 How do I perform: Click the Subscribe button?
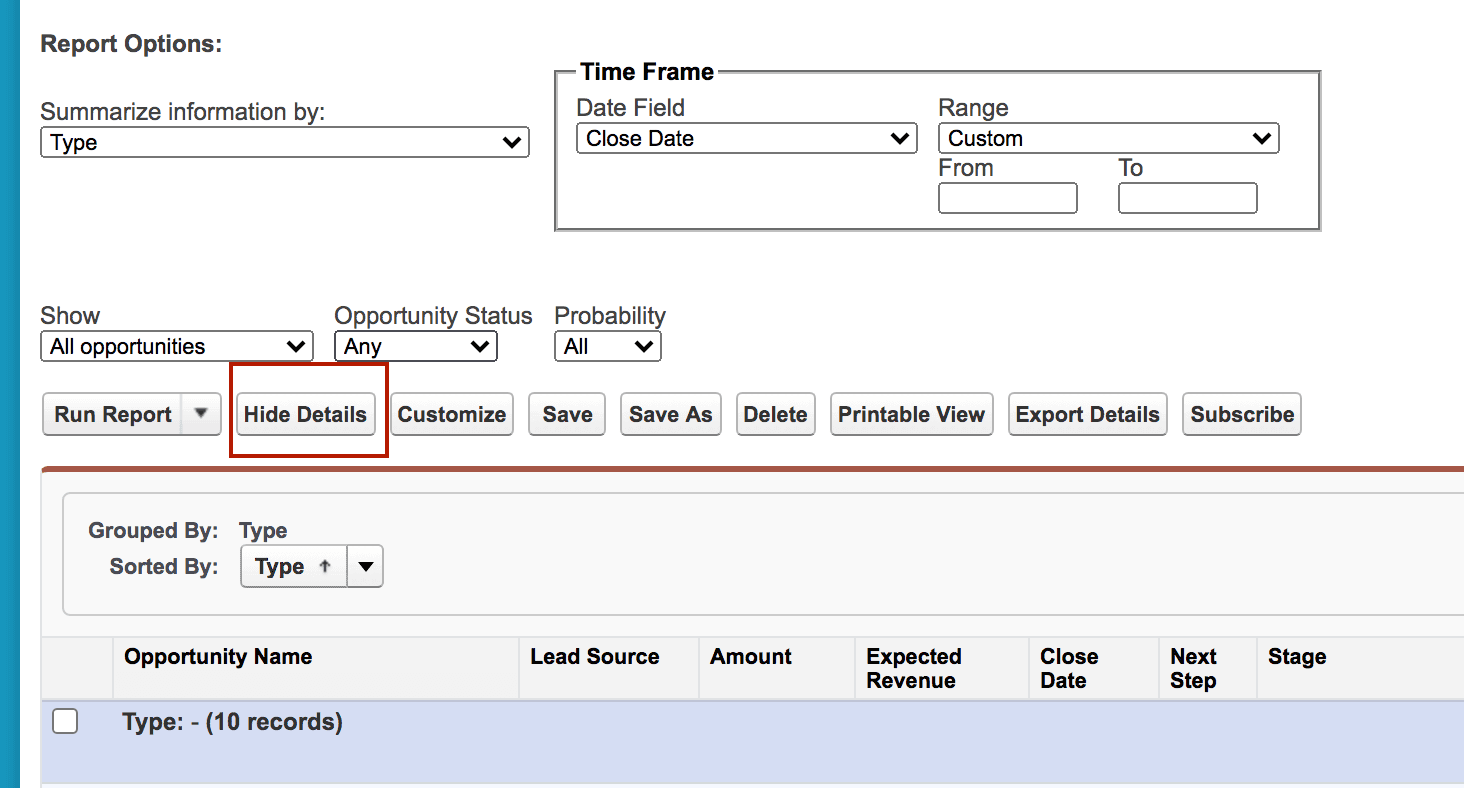(x=1242, y=414)
